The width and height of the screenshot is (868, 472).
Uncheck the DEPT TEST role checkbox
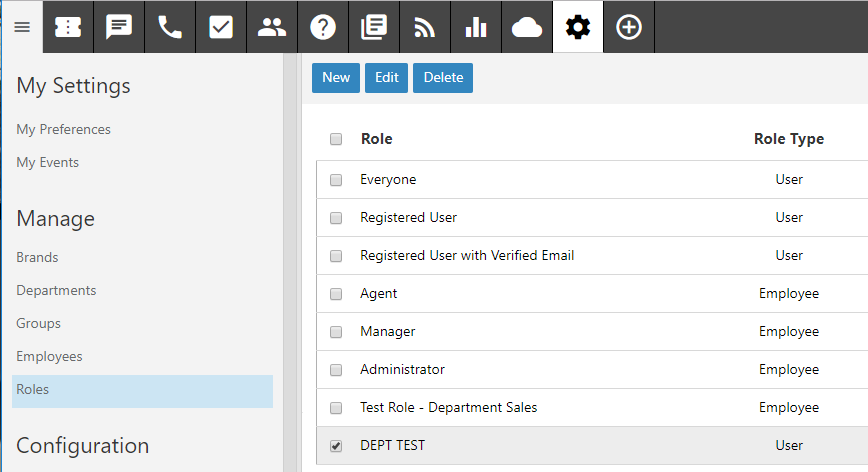[336, 445]
